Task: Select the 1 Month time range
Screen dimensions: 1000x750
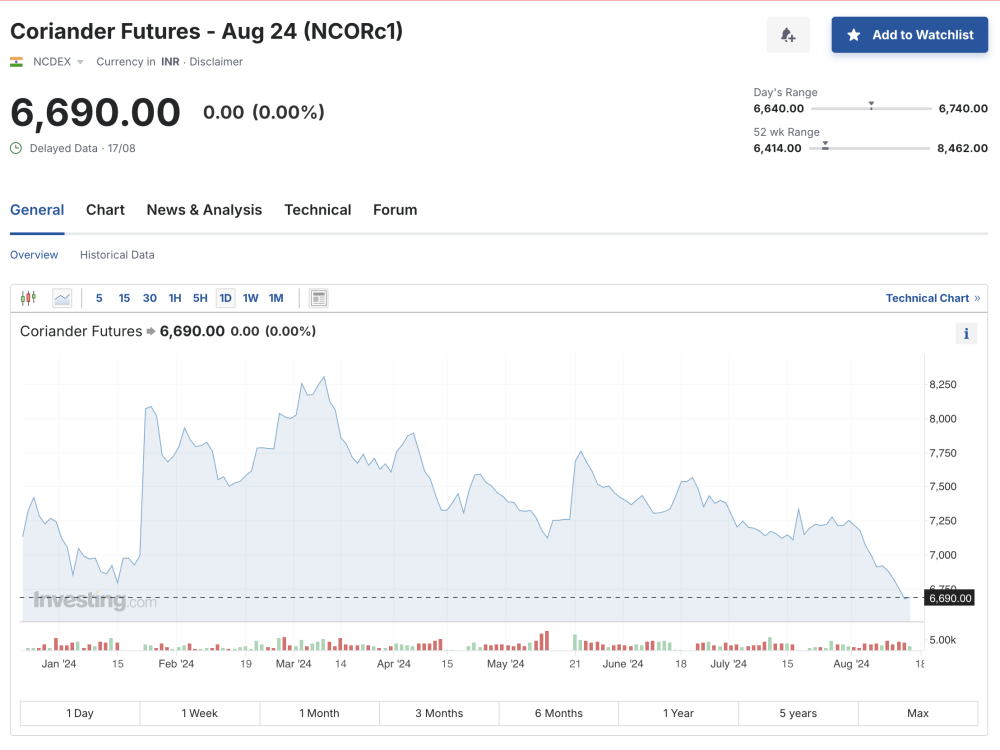Action: (x=320, y=713)
